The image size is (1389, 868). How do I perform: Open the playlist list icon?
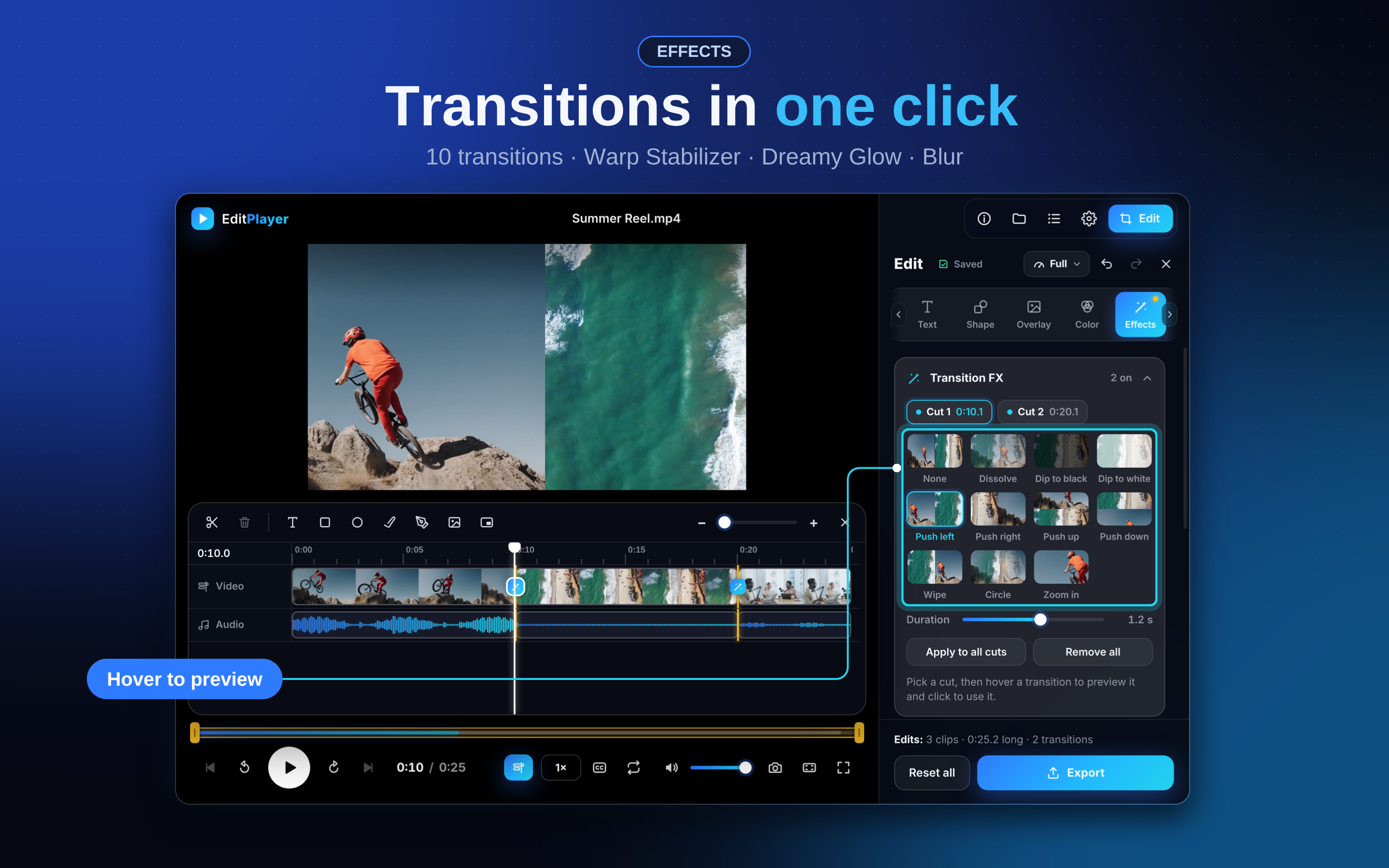(1054, 219)
